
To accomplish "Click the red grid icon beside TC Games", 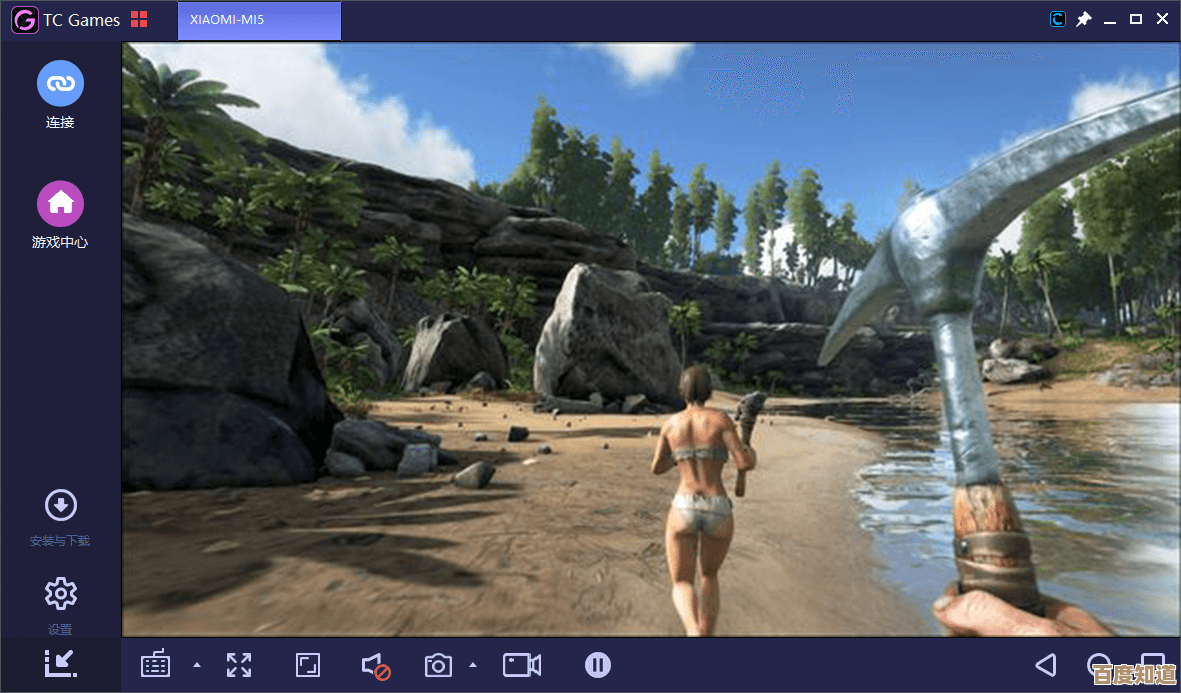I will [x=139, y=20].
